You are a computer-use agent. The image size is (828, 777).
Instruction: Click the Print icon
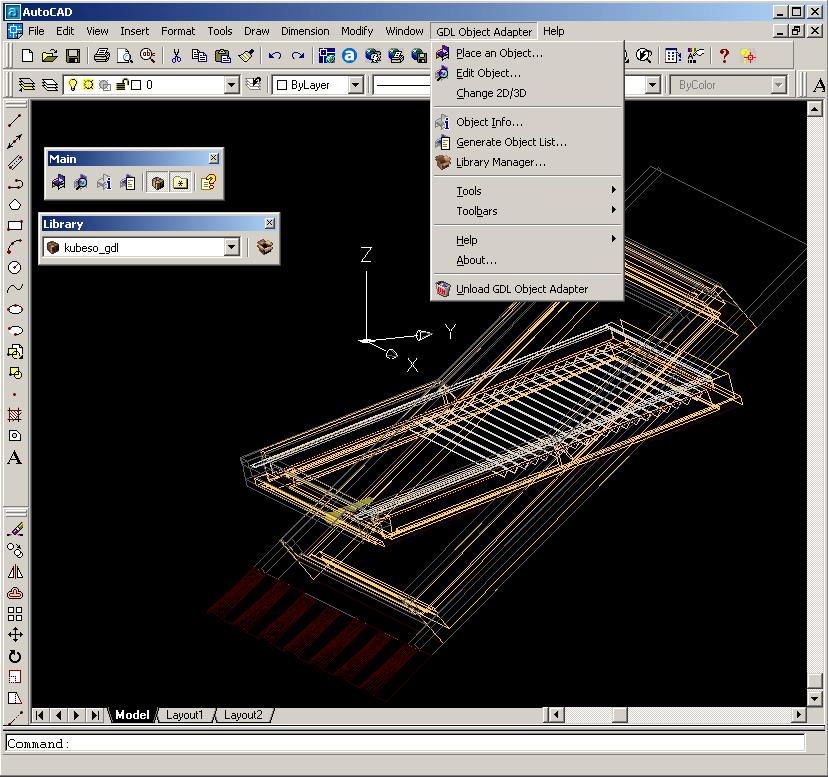point(101,55)
